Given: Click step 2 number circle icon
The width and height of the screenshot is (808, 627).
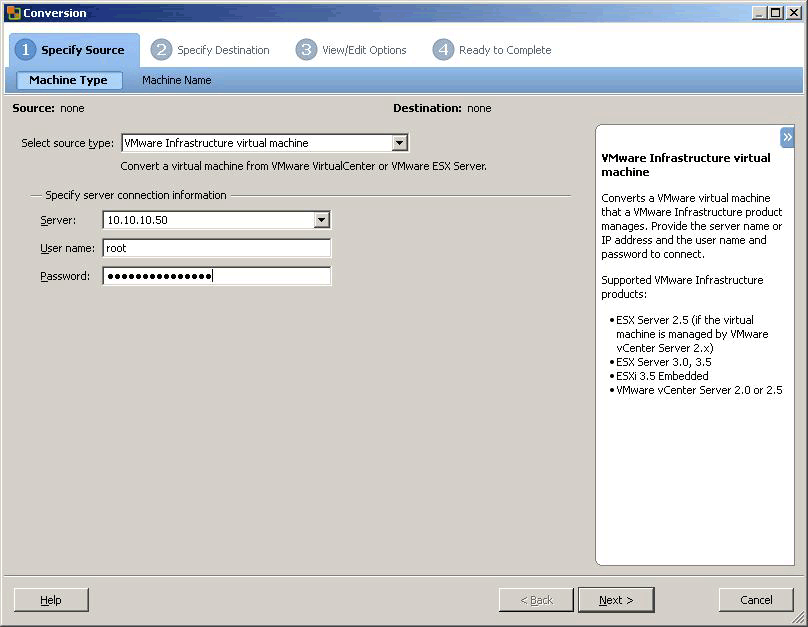Looking at the screenshot, I should click(161, 49).
